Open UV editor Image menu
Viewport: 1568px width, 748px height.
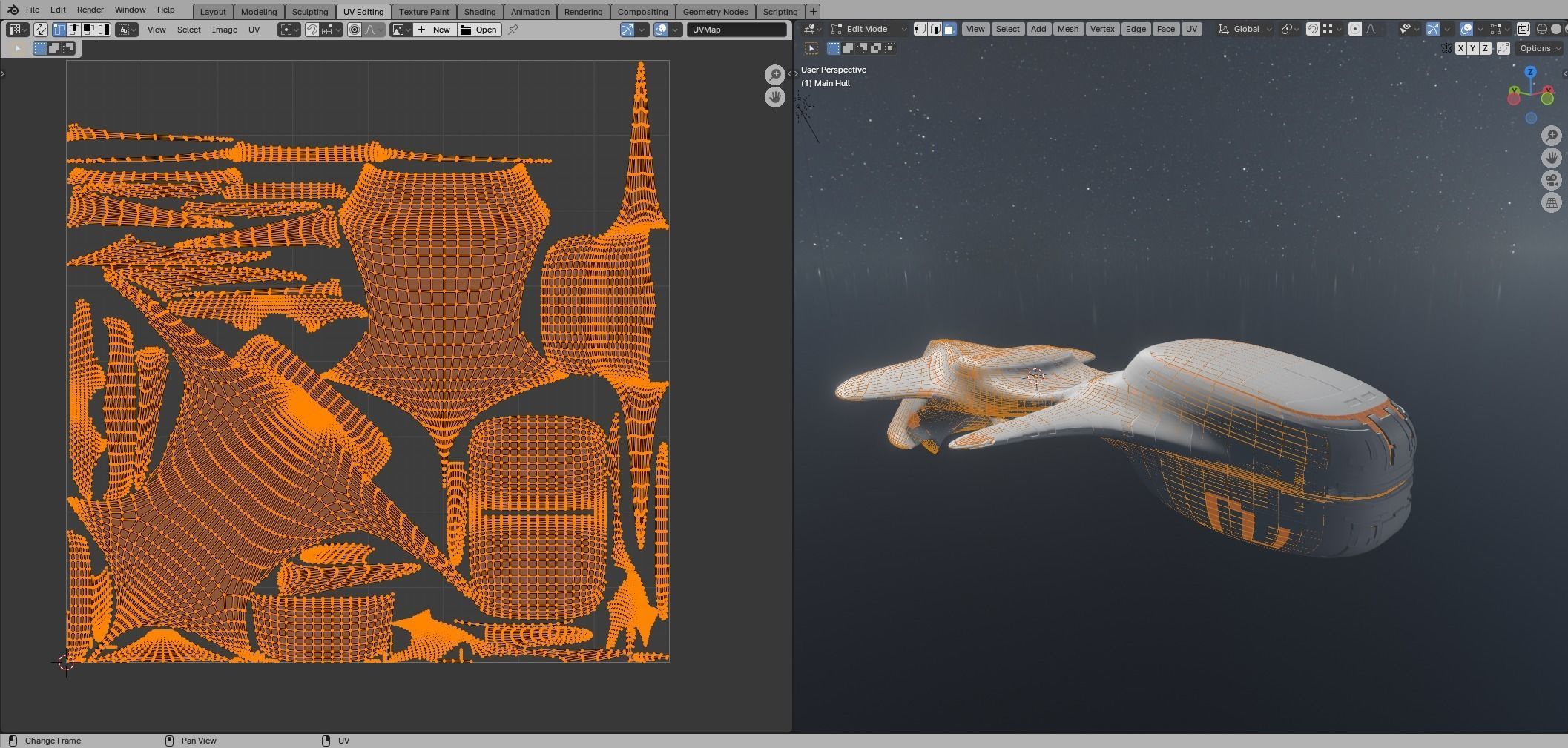point(224,30)
